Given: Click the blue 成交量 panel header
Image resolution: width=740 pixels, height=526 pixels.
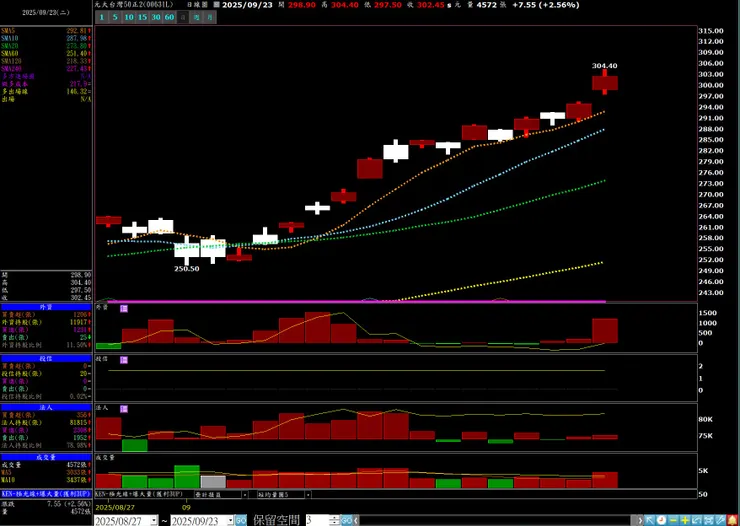Looking at the screenshot, I should [46, 457].
